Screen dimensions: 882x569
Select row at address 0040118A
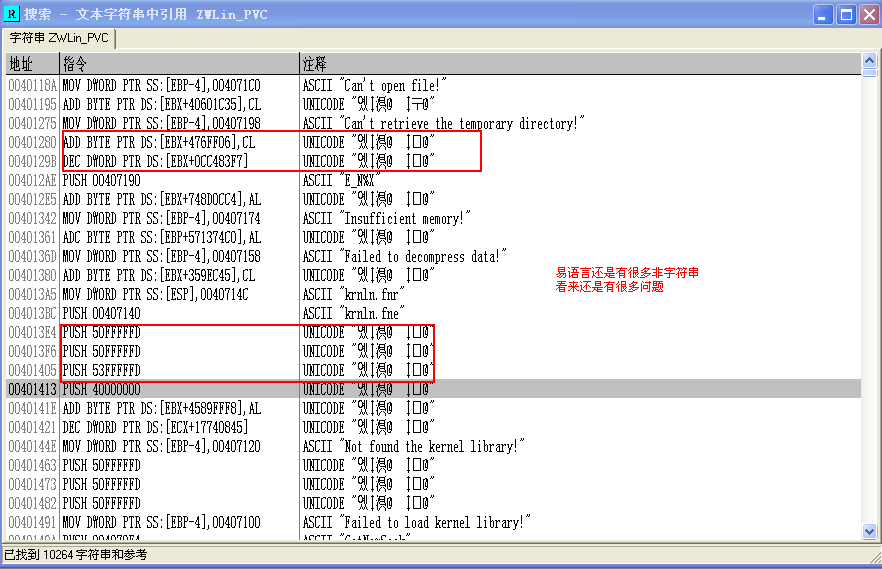[x=34, y=86]
